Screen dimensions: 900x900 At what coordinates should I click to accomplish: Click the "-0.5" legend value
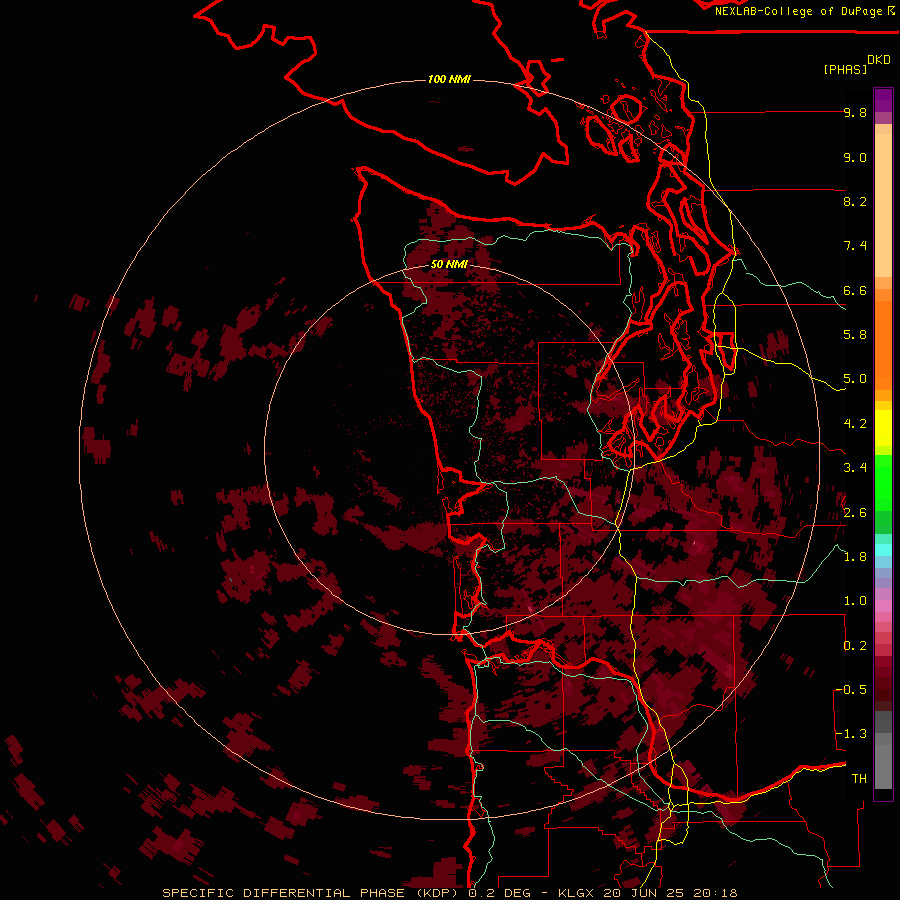coord(851,690)
